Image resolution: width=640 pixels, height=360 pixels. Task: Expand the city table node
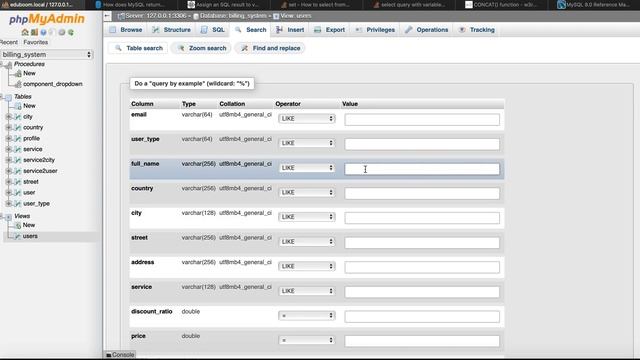click(9, 117)
